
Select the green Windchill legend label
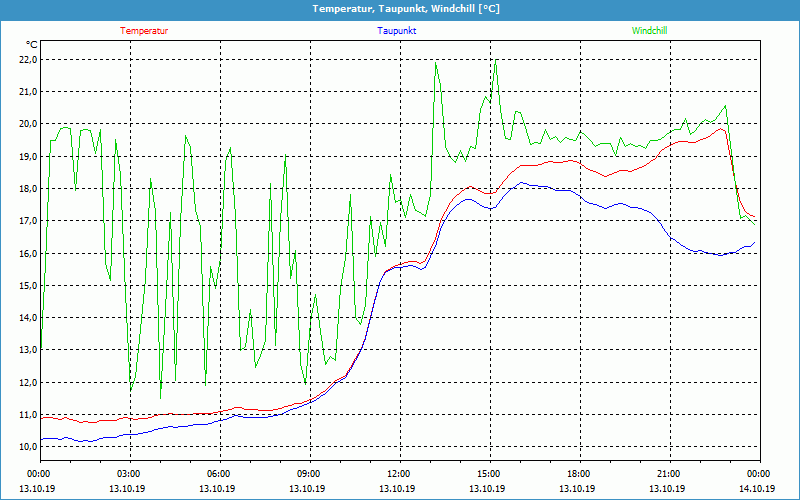click(x=650, y=31)
